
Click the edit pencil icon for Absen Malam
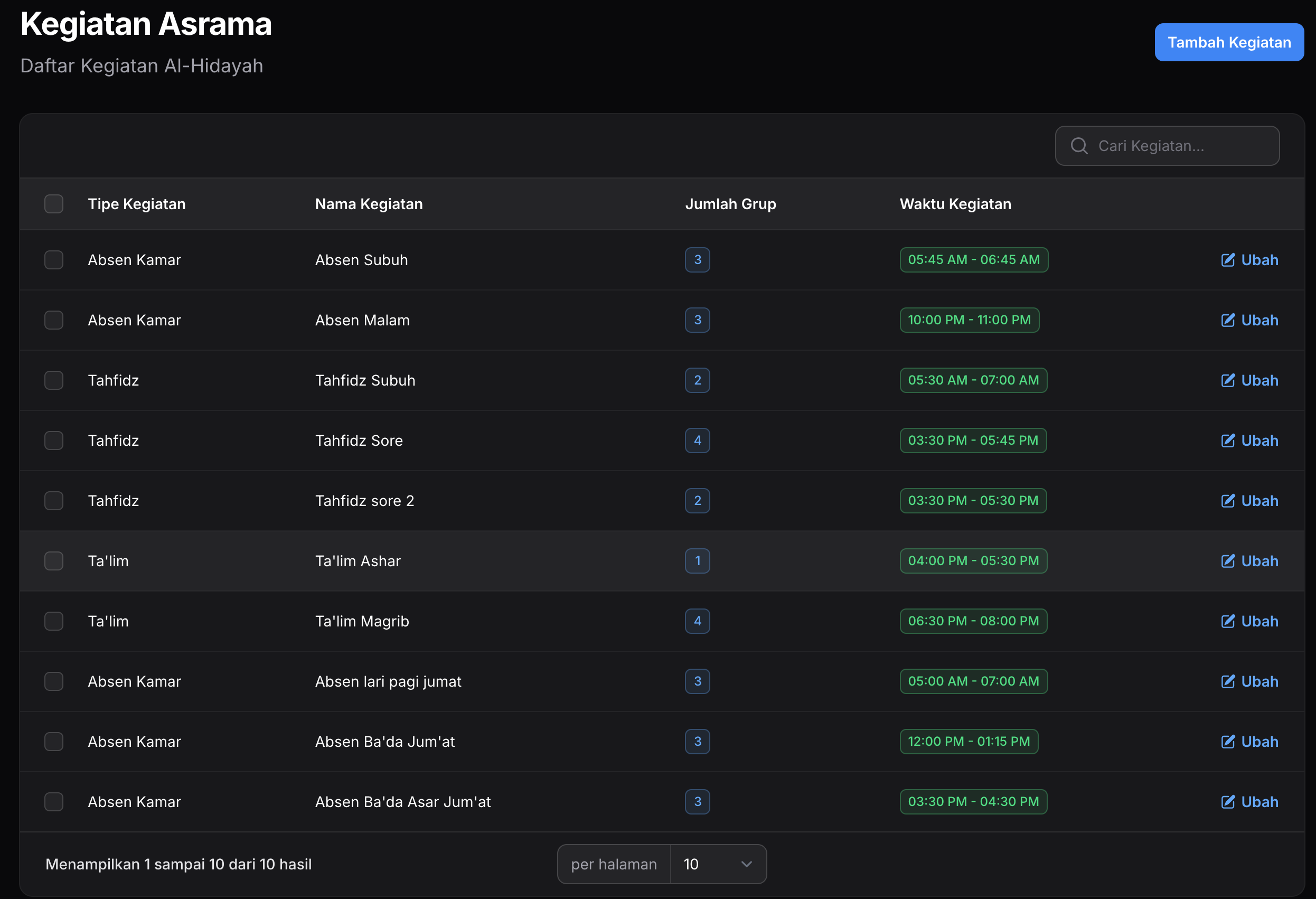click(x=1228, y=320)
